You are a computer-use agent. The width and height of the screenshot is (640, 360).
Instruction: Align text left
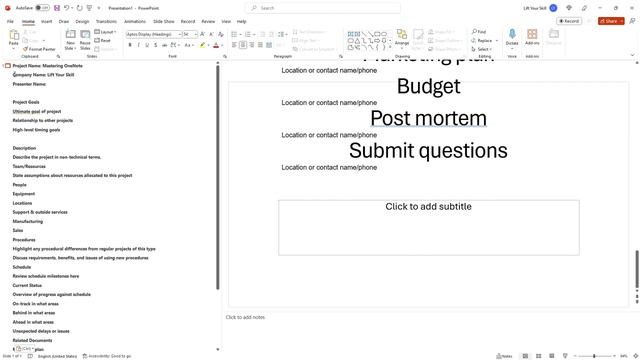pos(234,45)
